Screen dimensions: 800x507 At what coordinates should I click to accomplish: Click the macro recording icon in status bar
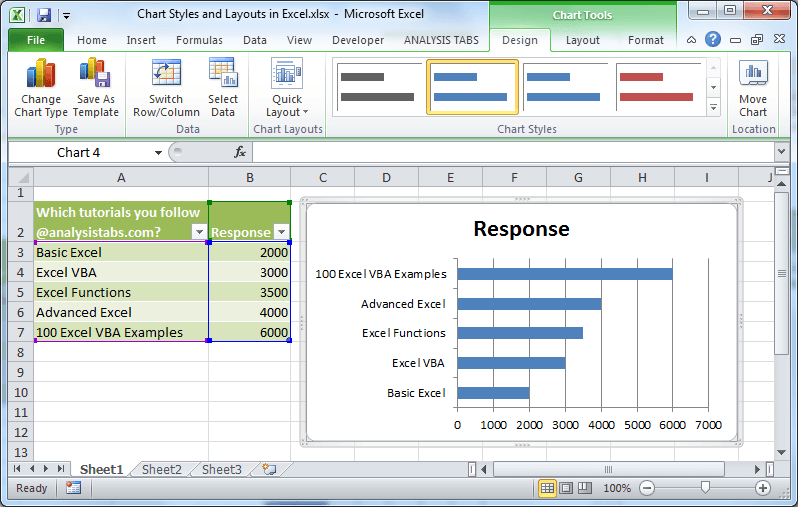[x=73, y=488]
